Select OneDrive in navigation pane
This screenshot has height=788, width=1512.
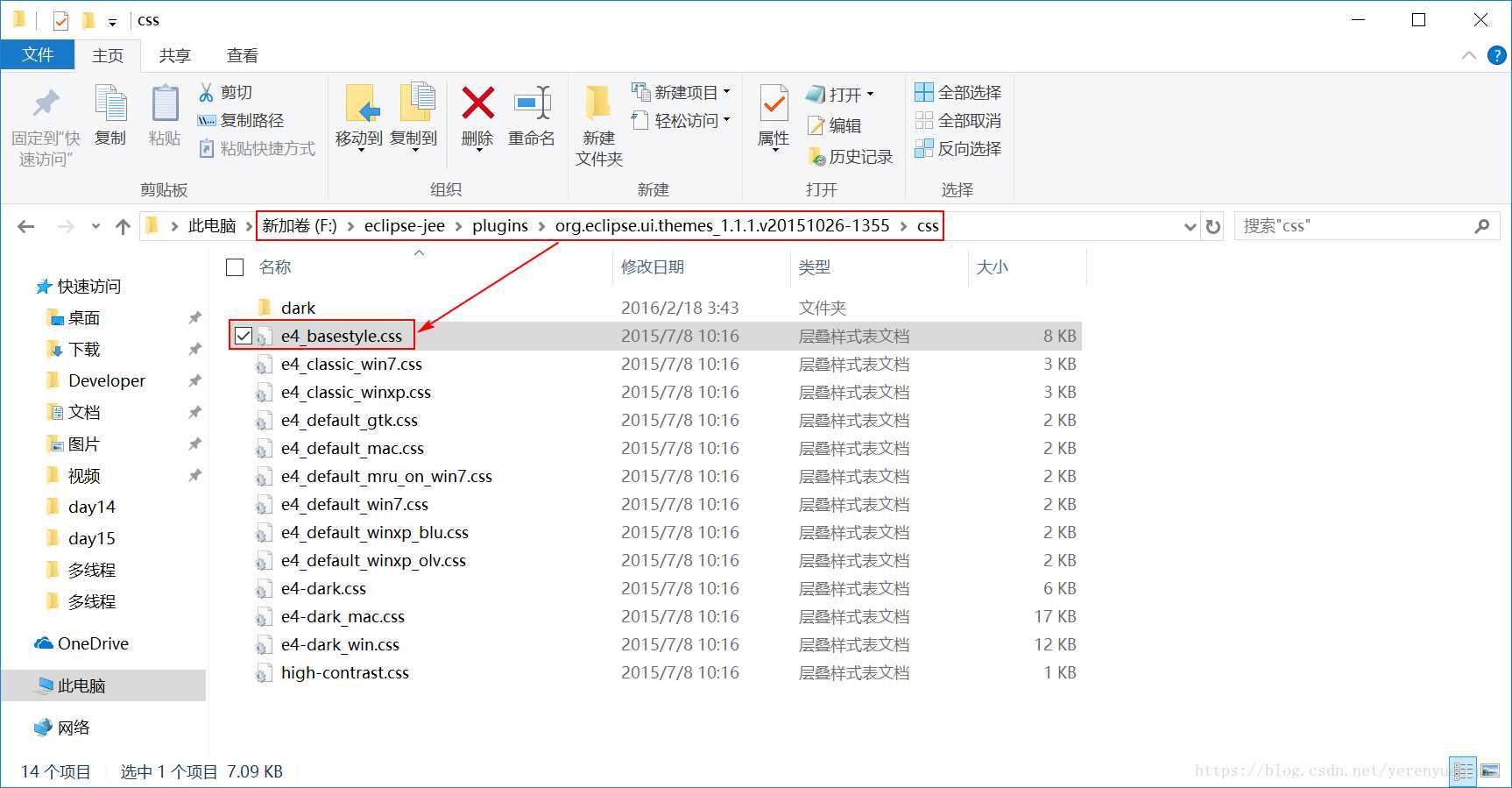pyautogui.click(x=93, y=643)
